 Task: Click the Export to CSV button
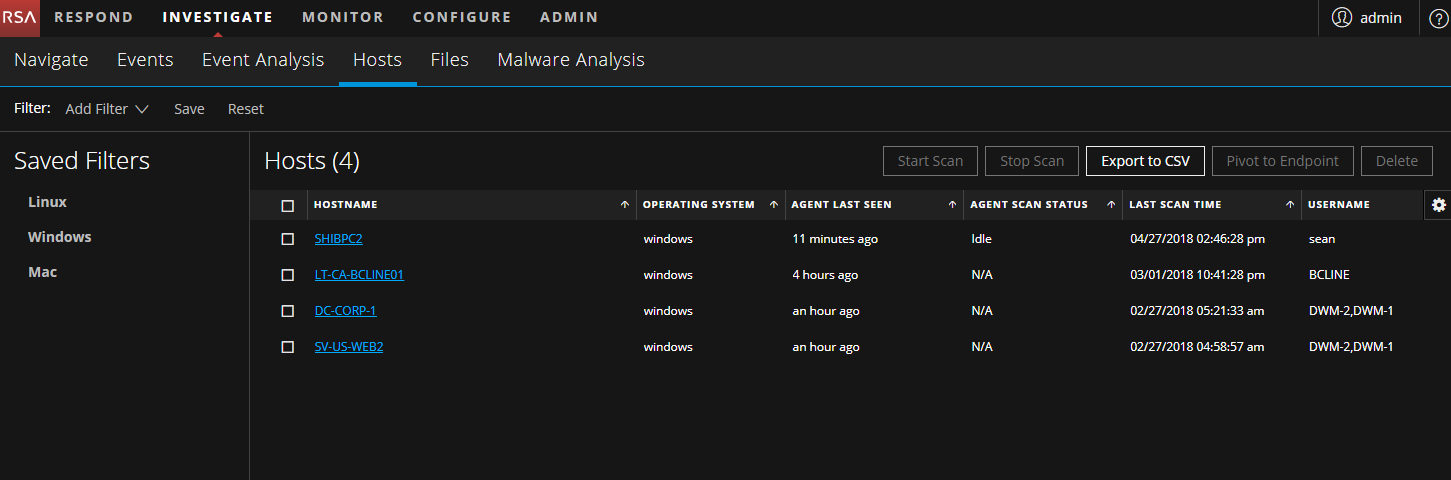pyautogui.click(x=1145, y=161)
